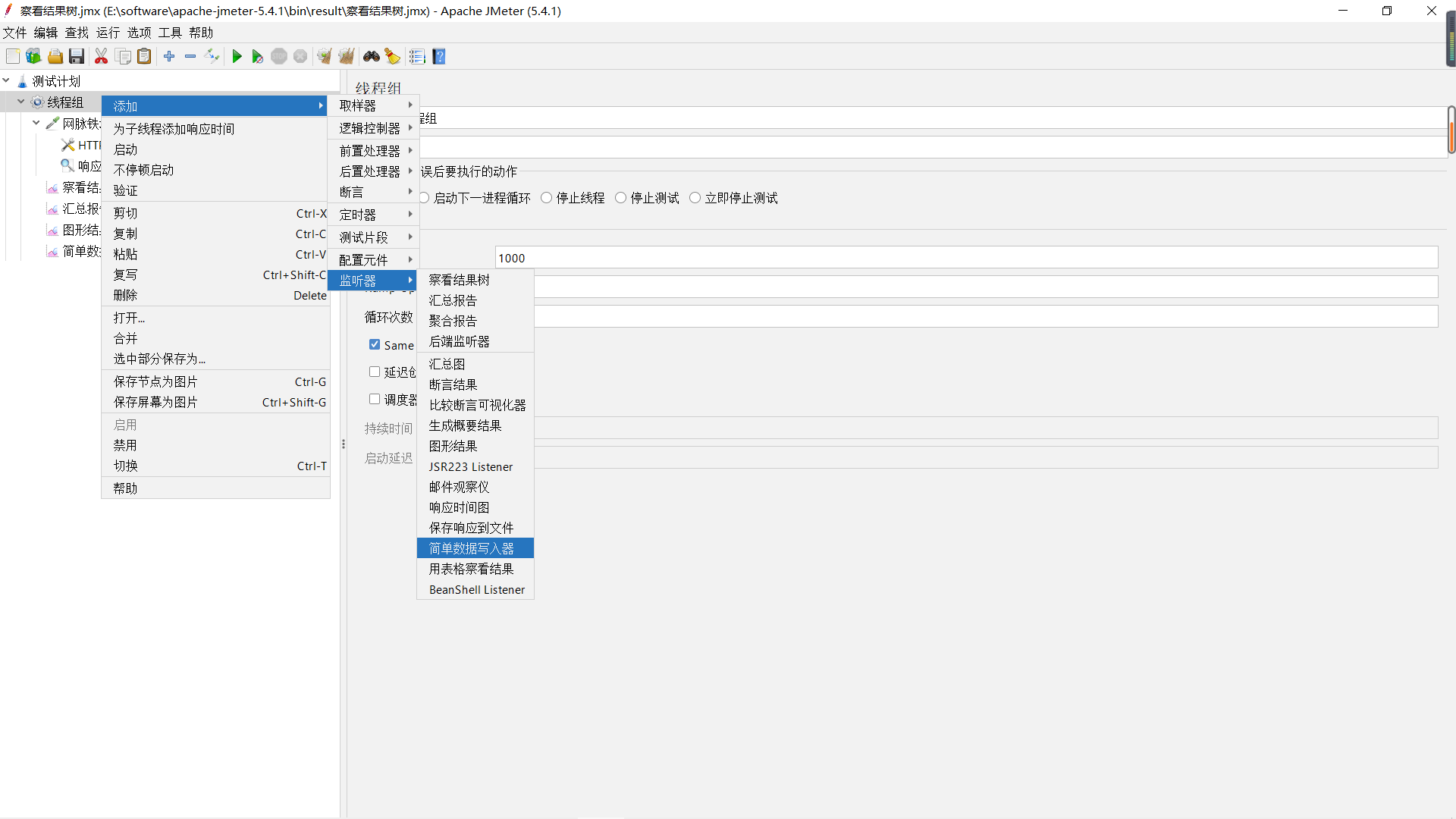Expand the 逻辑控制器 submenu

[x=374, y=128]
